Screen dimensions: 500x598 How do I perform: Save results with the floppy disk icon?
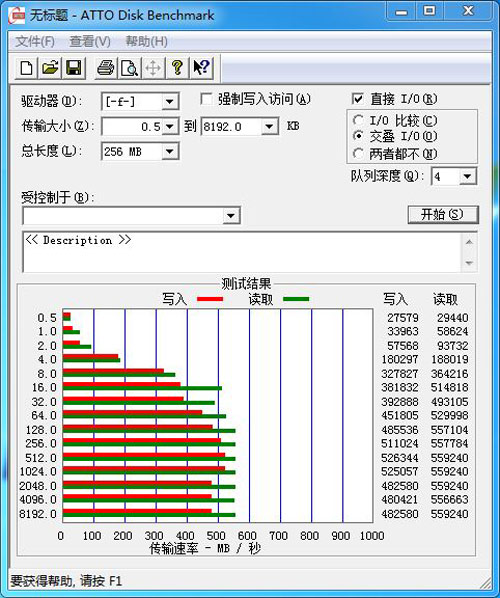pyautogui.click(x=74, y=68)
